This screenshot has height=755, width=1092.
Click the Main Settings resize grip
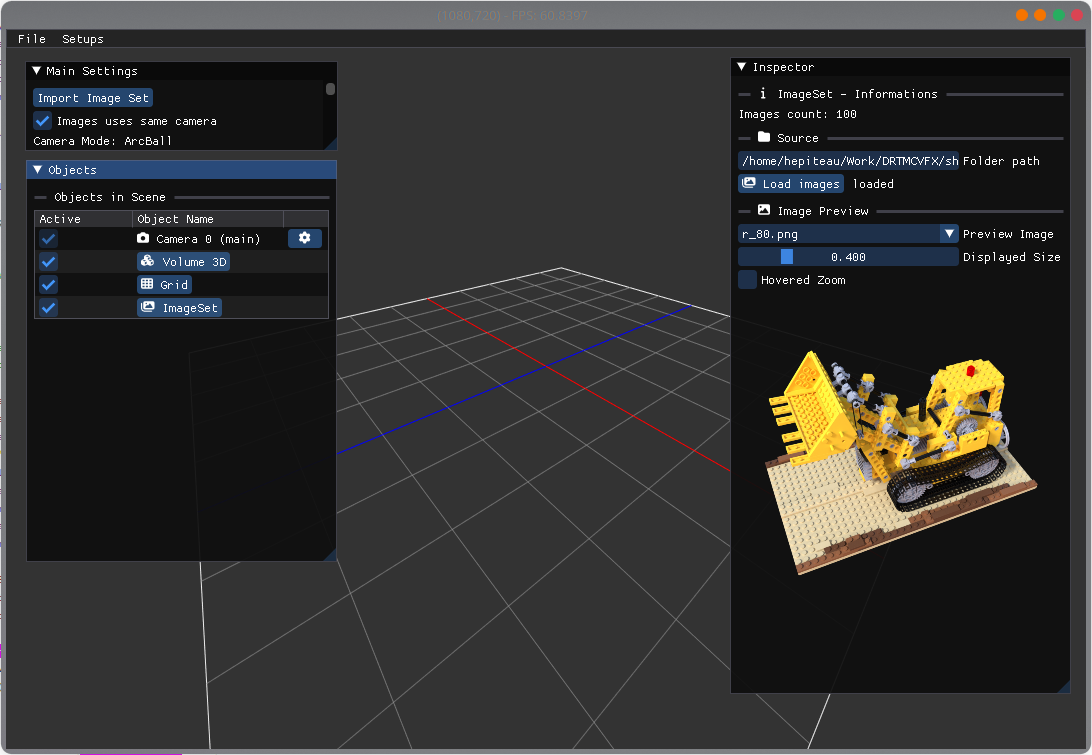point(331,143)
